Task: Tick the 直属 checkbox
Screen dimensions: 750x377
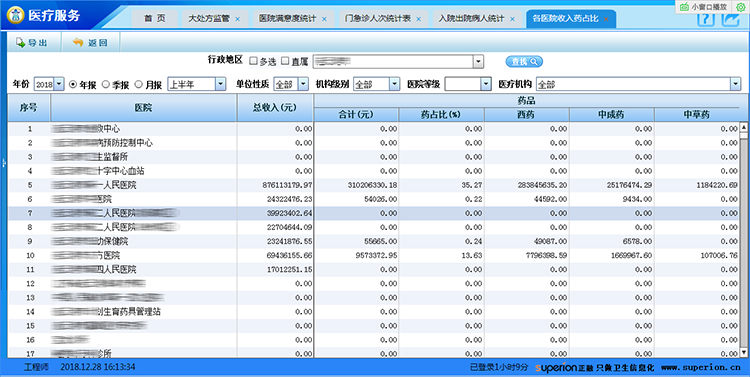Action: click(285, 61)
